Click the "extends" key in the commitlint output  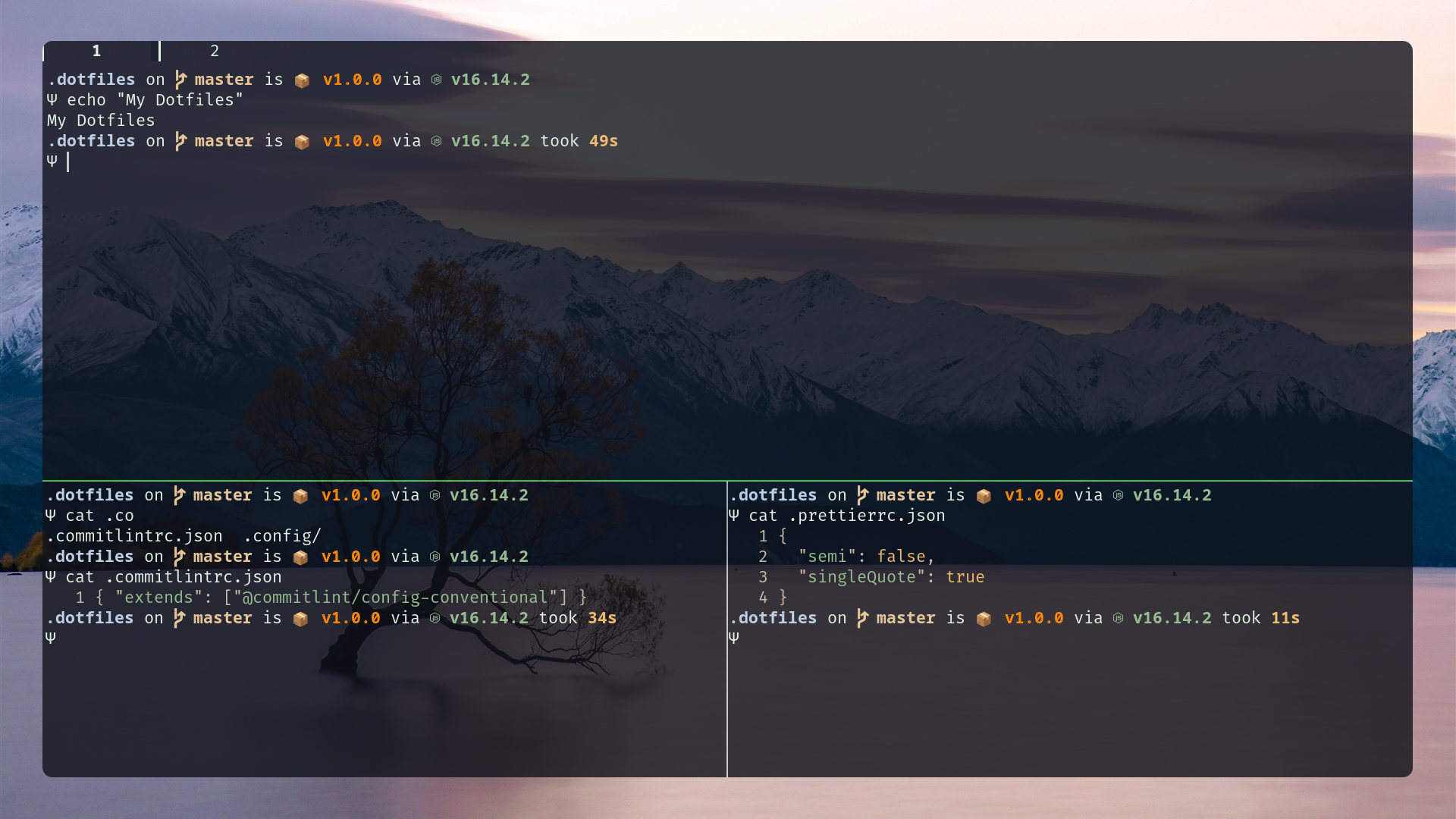coord(158,598)
